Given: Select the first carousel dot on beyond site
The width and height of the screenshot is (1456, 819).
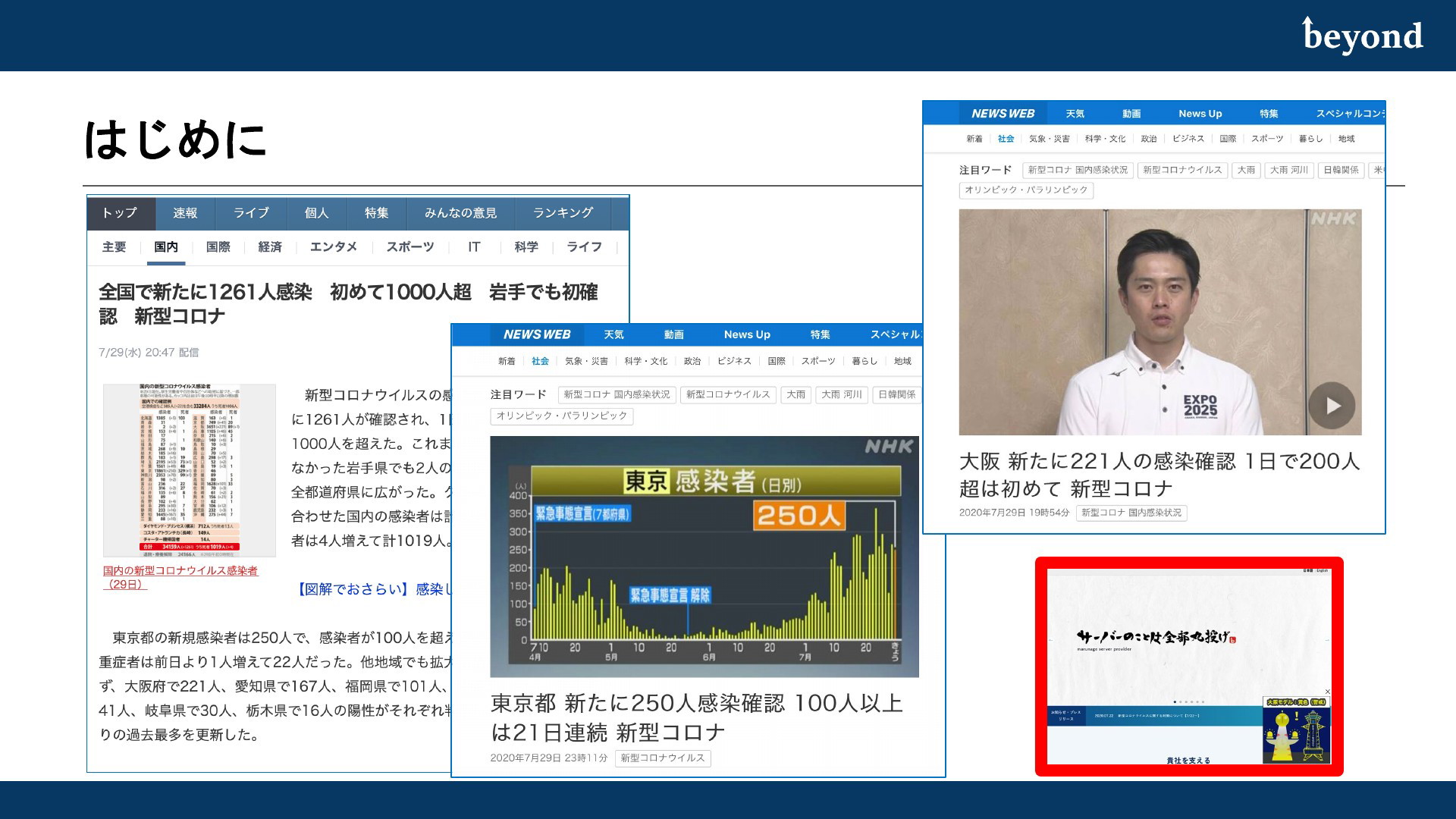Looking at the screenshot, I should (x=1175, y=702).
